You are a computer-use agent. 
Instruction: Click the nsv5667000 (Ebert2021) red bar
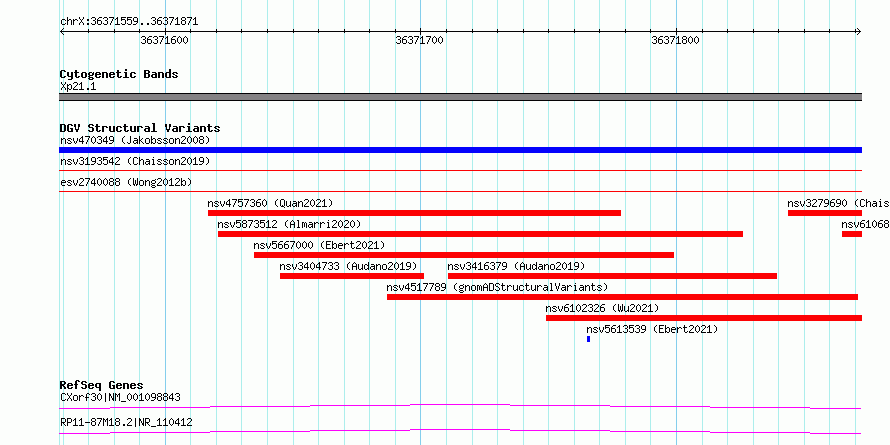tap(464, 255)
